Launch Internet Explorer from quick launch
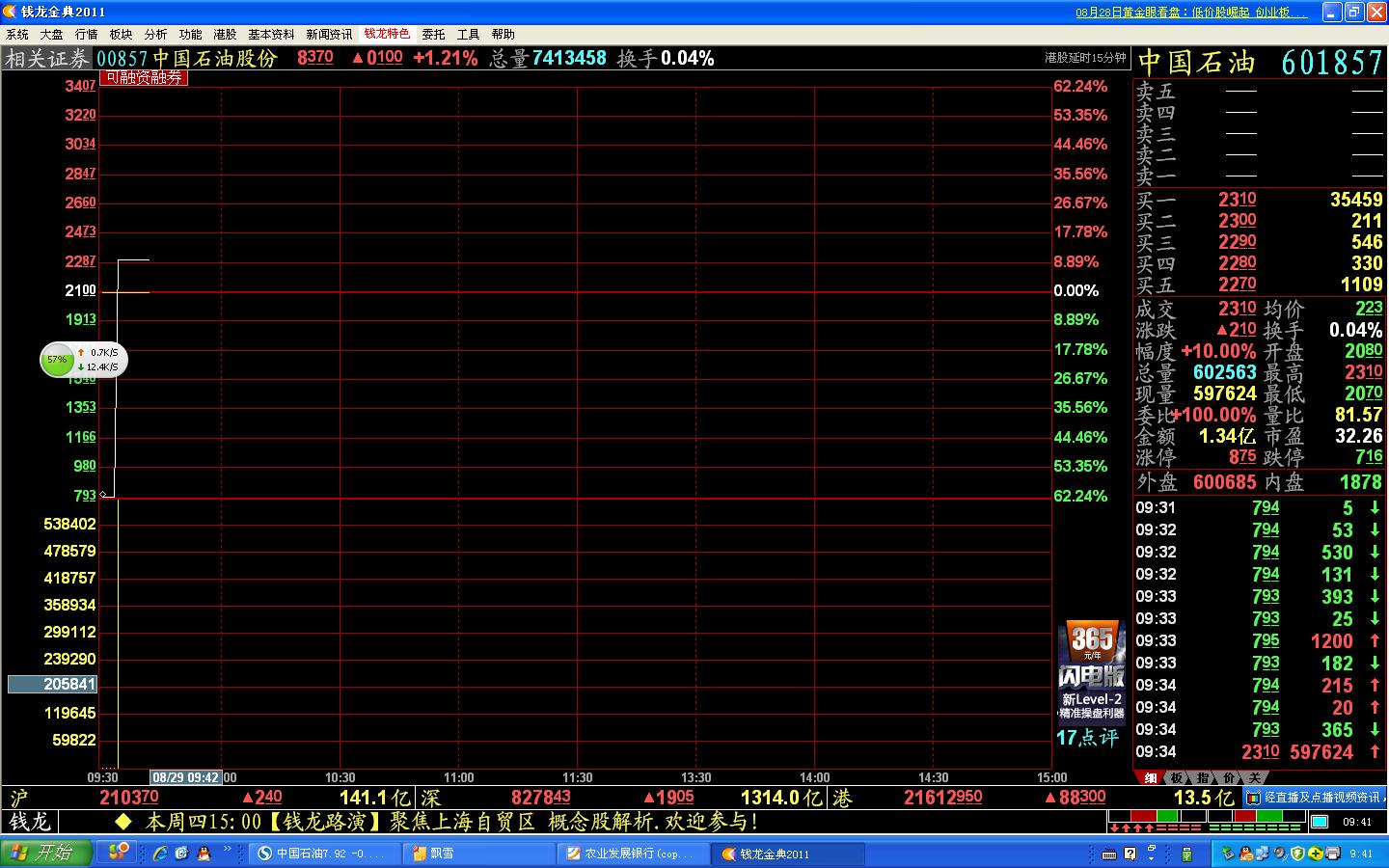Image resolution: width=1389 pixels, height=868 pixels. (161, 854)
